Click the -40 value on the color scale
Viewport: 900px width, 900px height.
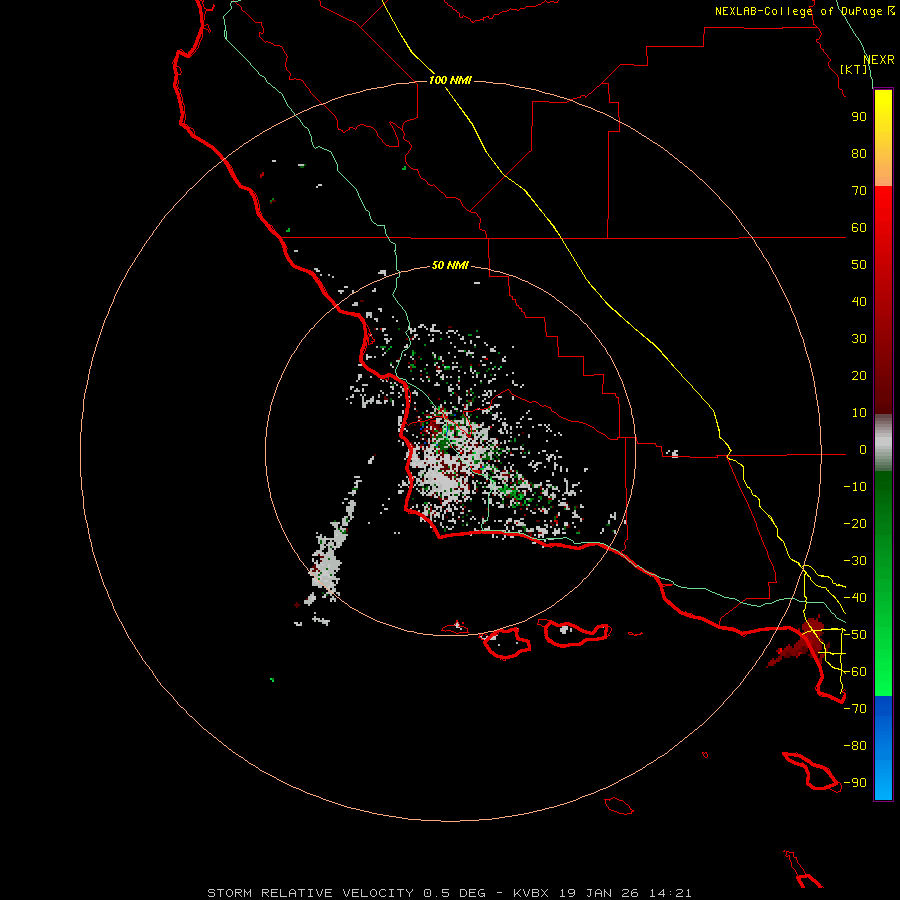coord(855,598)
